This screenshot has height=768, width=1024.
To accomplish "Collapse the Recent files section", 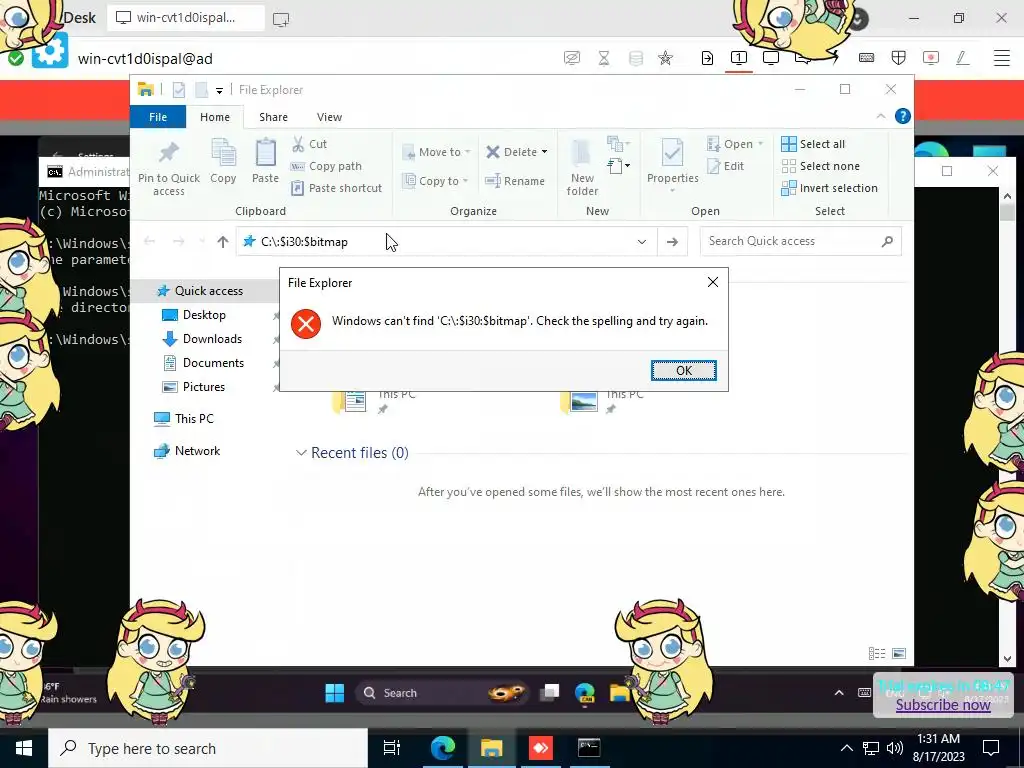I will tap(301, 453).
